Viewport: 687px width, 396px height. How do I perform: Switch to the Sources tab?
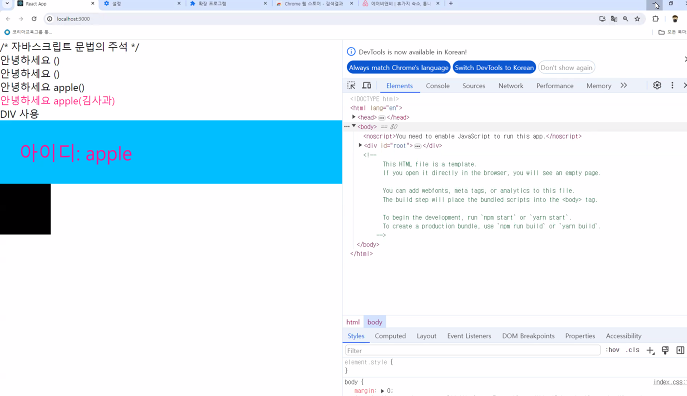coord(474,86)
